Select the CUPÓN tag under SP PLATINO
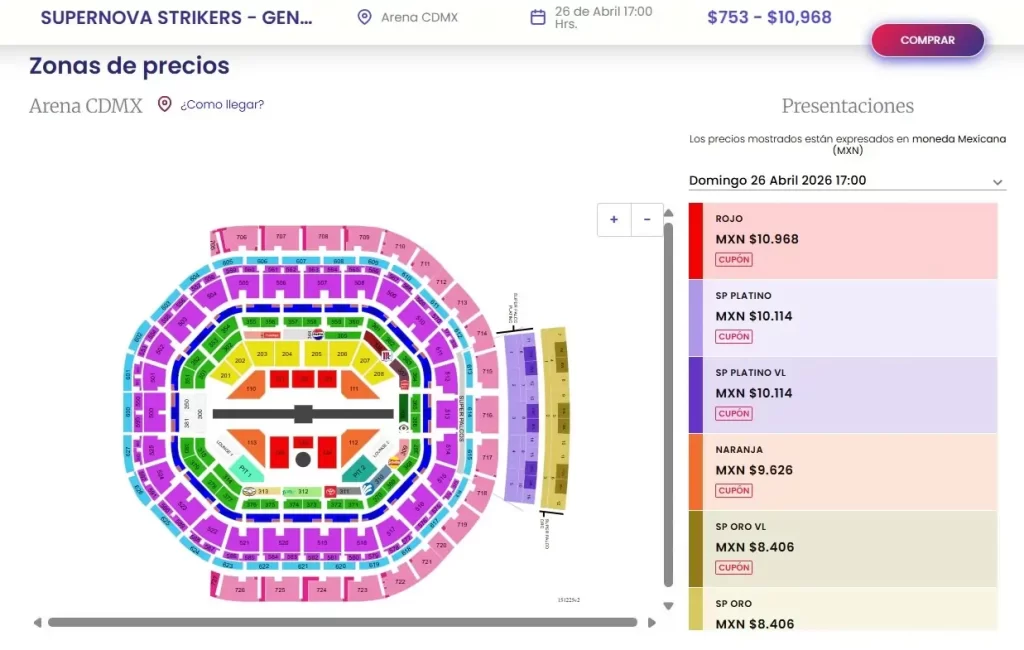This screenshot has height=650, width=1024. (734, 336)
